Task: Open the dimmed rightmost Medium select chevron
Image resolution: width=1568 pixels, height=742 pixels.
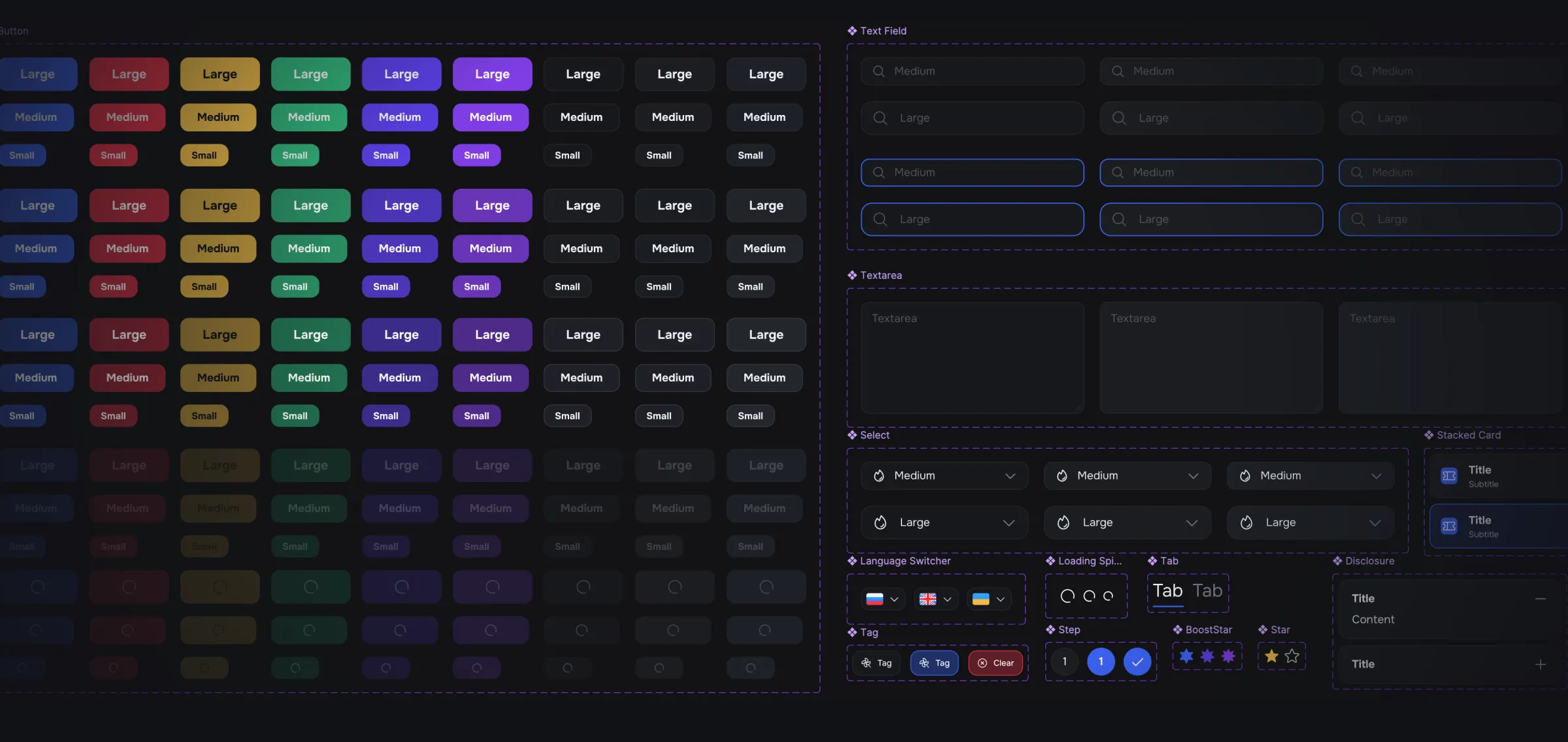Action: pyautogui.click(x=1376, y=476)
